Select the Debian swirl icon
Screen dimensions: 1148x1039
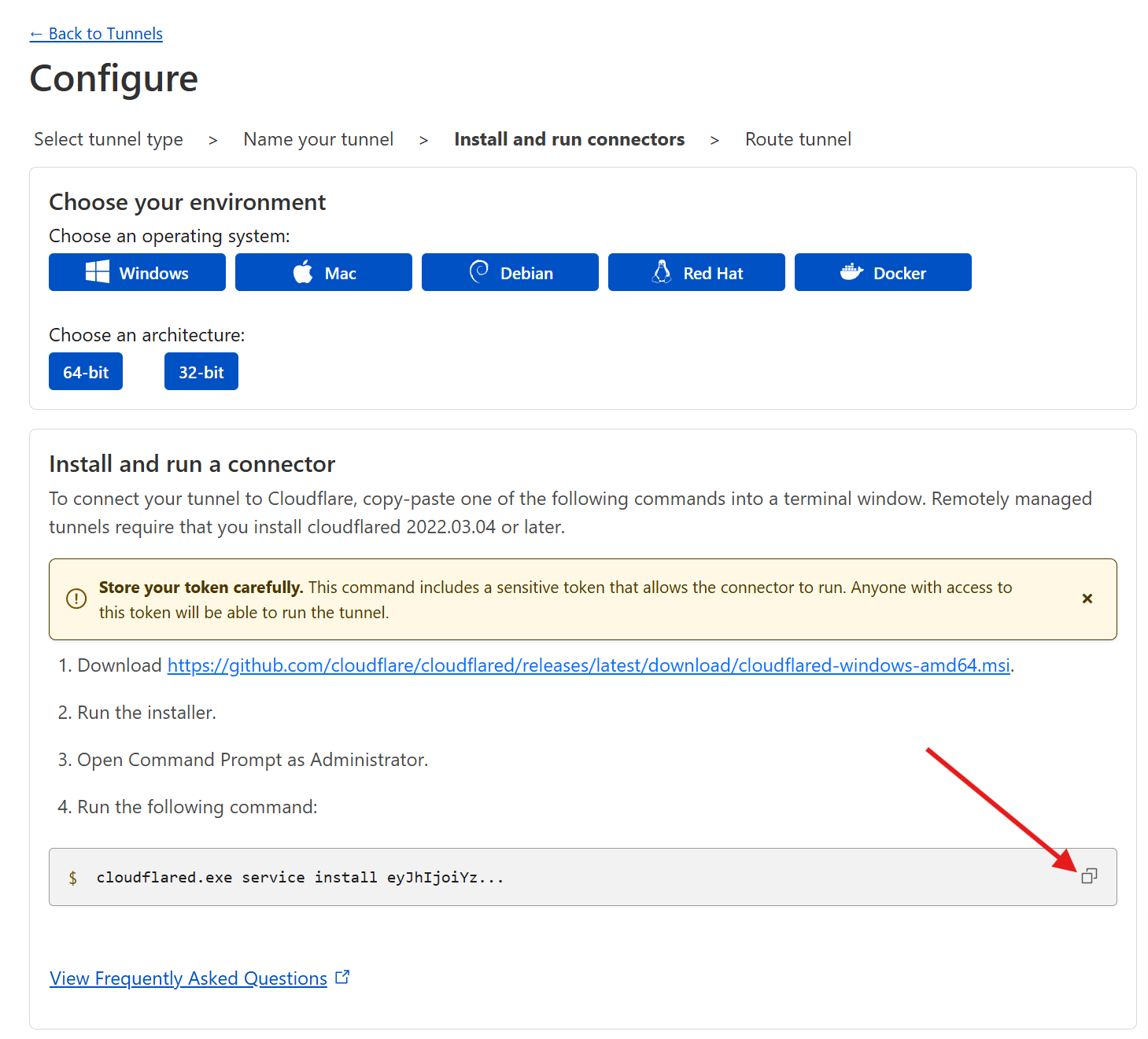(x=478, y=271)
